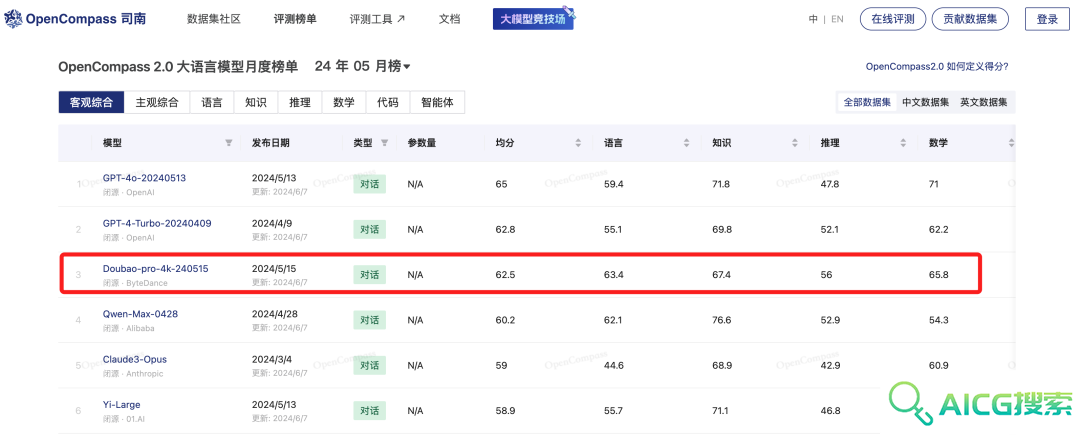Click 语言 score 44.6 for Claude3-Opus
Viewport: 1080px width, 435px height.
coord(614,365)
